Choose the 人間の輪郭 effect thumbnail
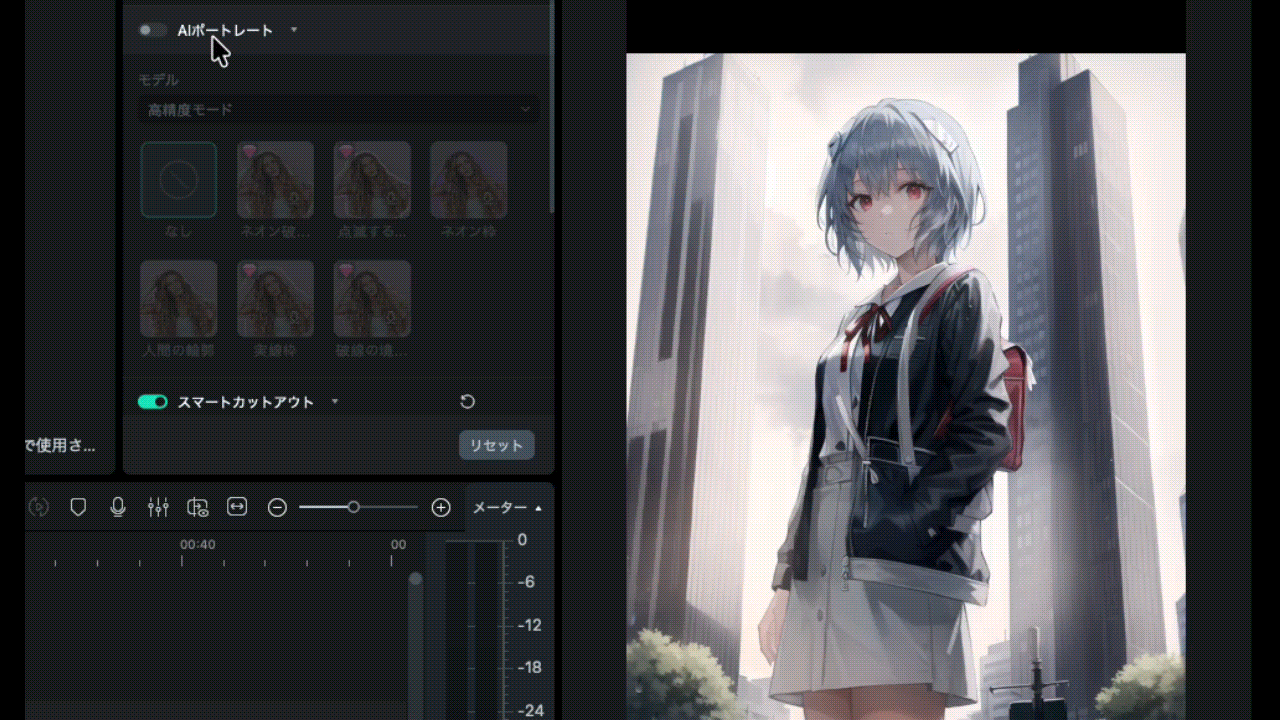This screenshot has height=720, width=1280. [179, 299]
